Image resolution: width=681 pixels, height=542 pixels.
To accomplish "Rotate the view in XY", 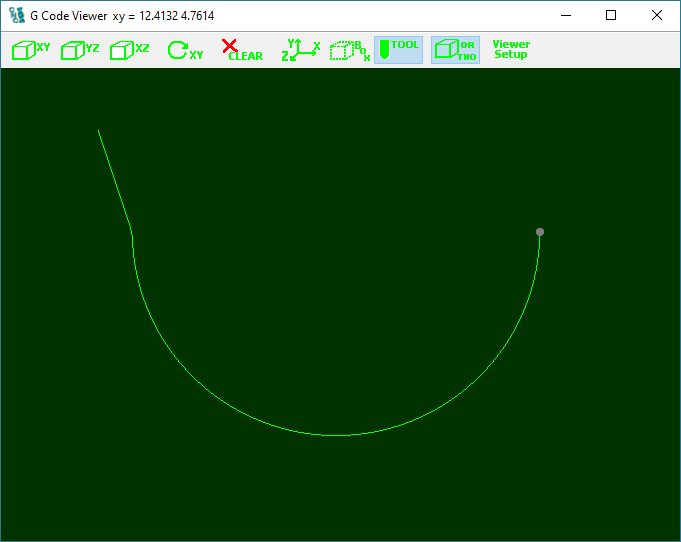I will point(184,50).
